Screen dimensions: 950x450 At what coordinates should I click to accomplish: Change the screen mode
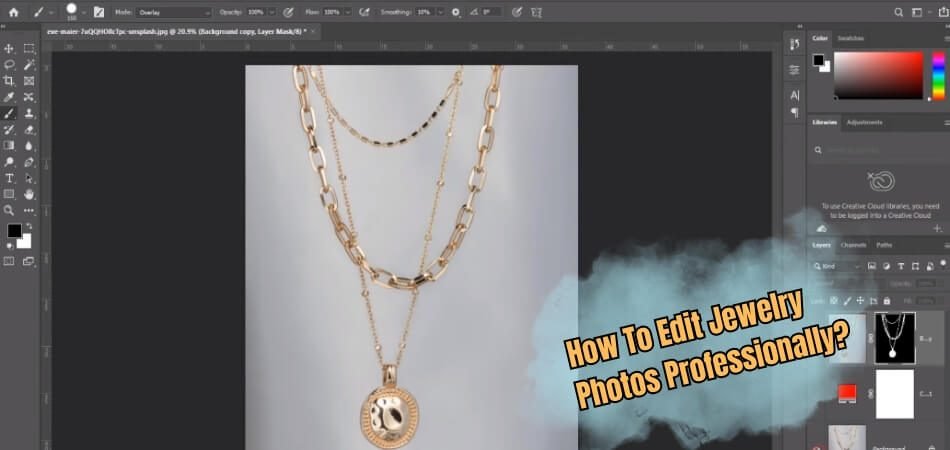coord(28,261)
